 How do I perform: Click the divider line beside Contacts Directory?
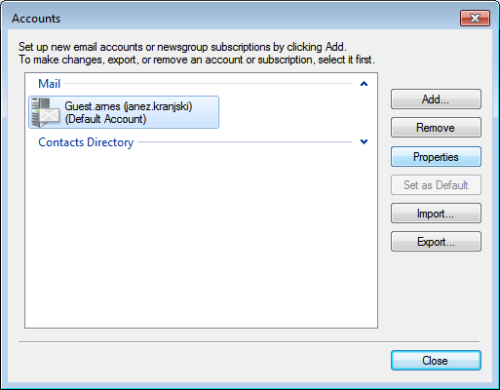coord(245,142)
